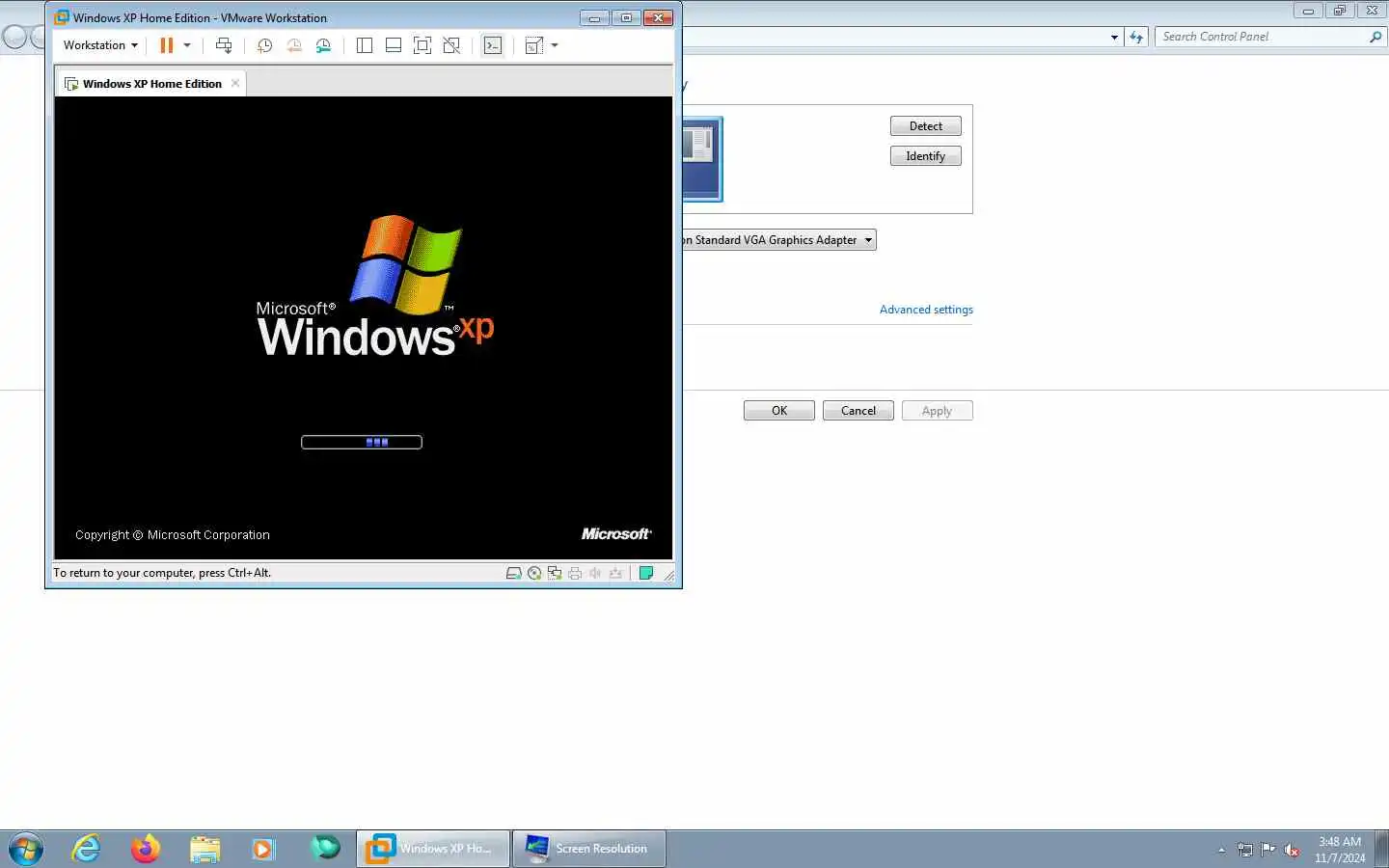Click the Show desktop strip beside the clock
This screenshot has width=1389, height=868.
[1382, 849]
